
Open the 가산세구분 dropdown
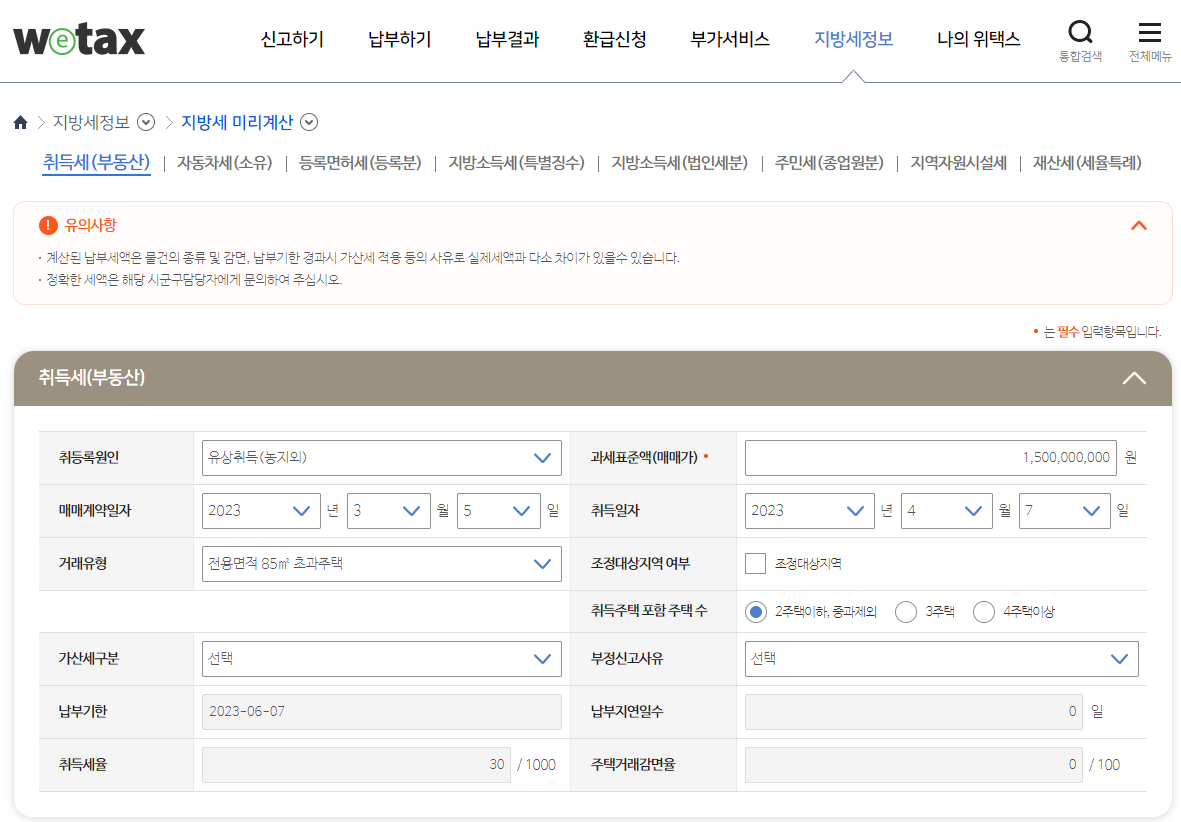[382, 659]
